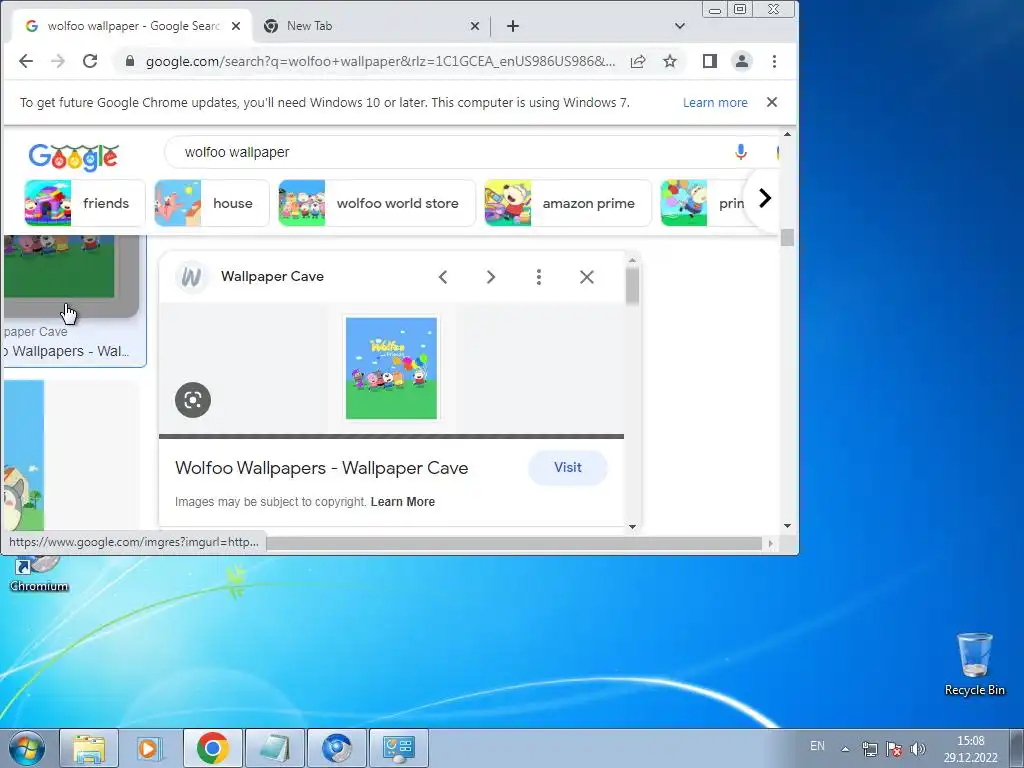
Task: Click the lock icon in address bar
Action: click(x=130, y=61)
